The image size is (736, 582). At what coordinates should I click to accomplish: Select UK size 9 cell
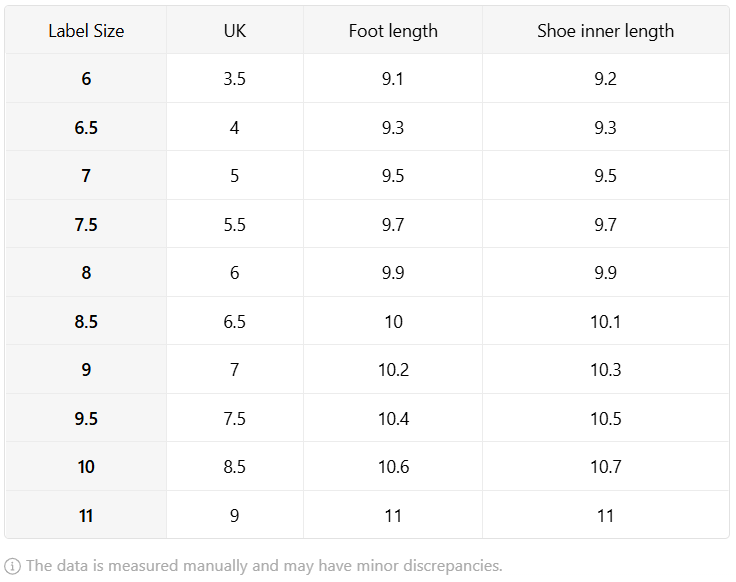point(235,515)
